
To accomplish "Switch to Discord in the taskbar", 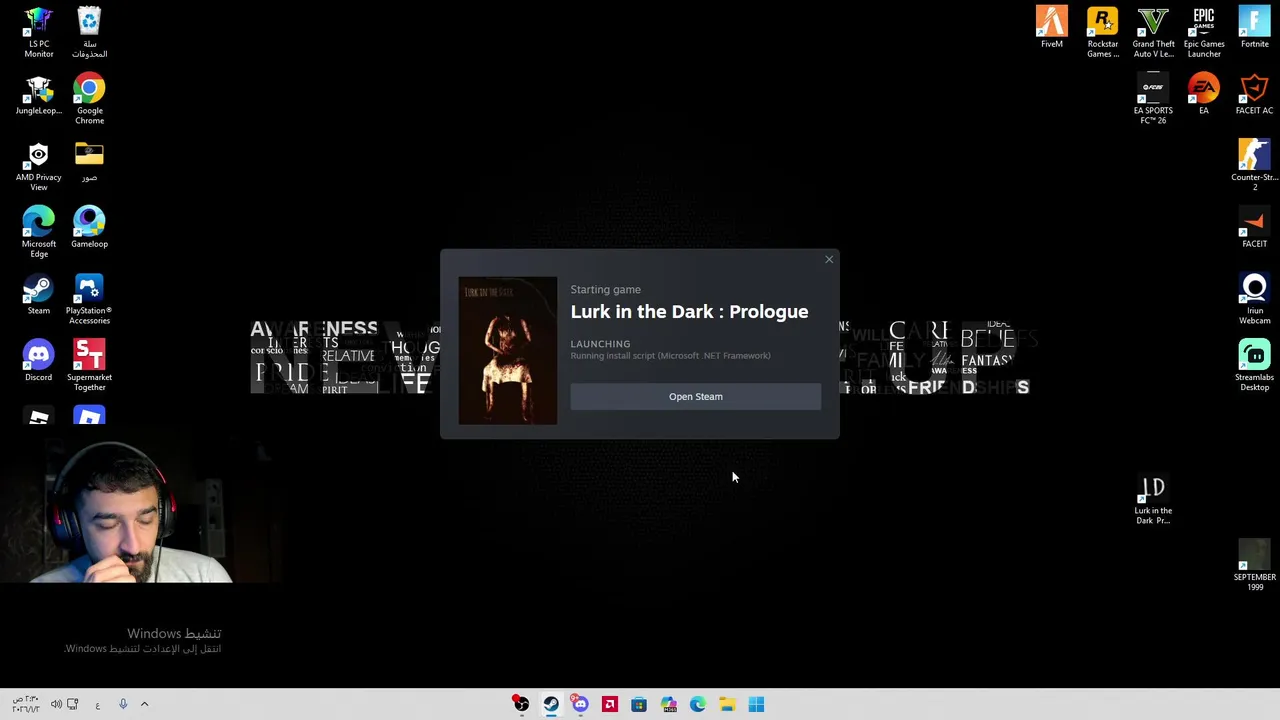I will (580, 705).
